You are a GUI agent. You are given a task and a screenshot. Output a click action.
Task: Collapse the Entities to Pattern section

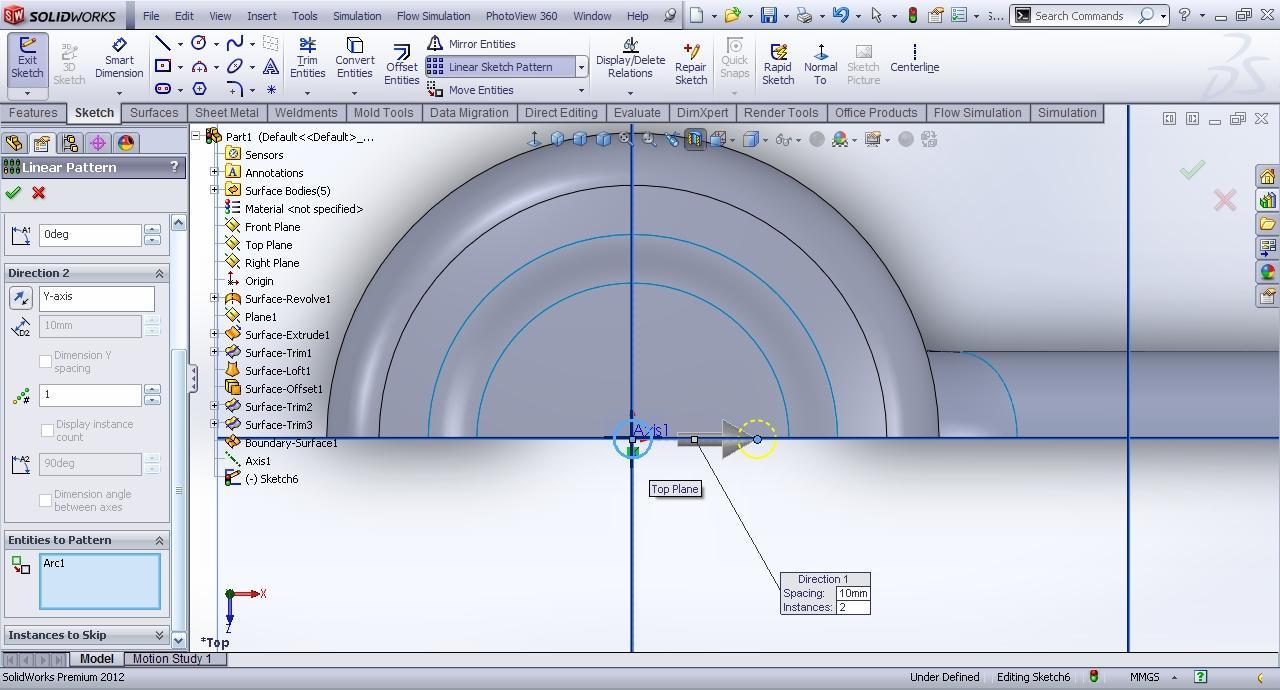159,540
